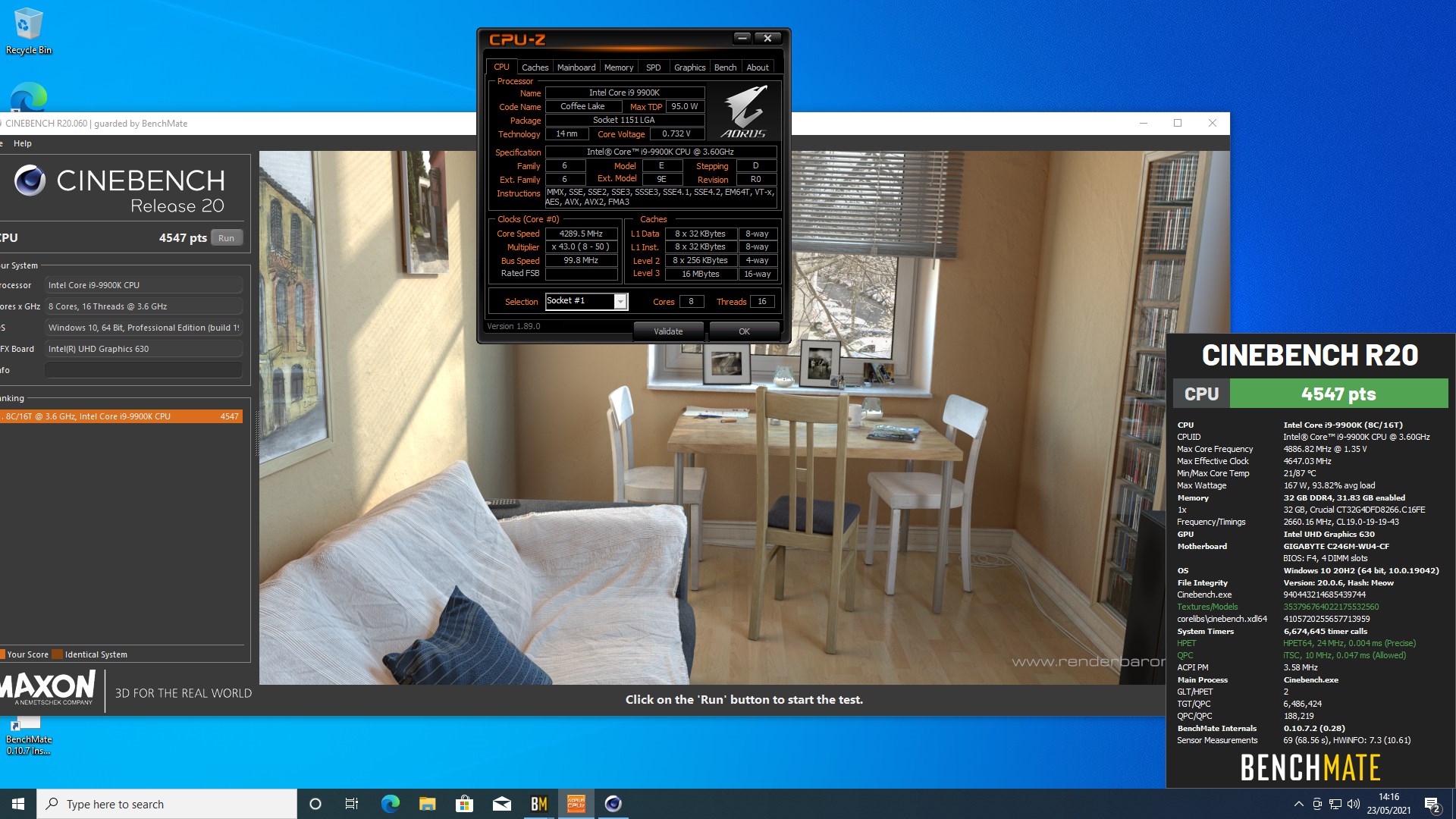The image size is (1456, 819).
Task: Click the Validate button in CPU-Z
Action: [x=668, y=331]
